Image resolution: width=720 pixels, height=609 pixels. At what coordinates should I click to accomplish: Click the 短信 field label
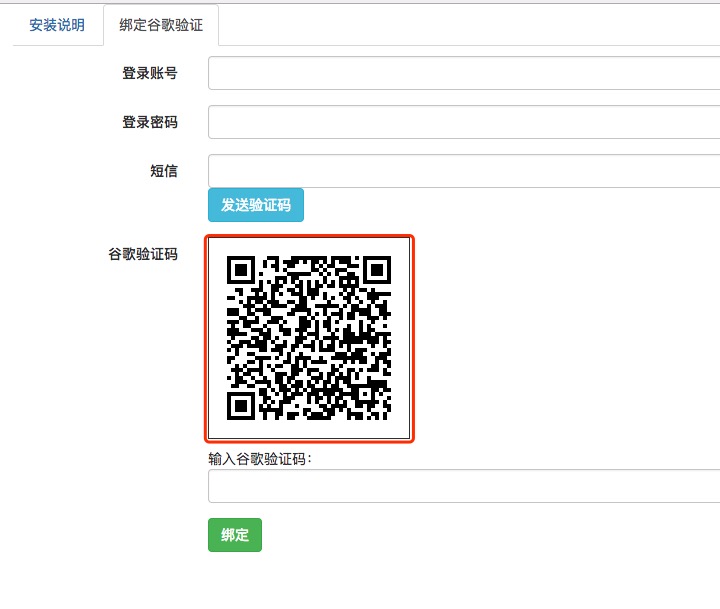point(164,171)
